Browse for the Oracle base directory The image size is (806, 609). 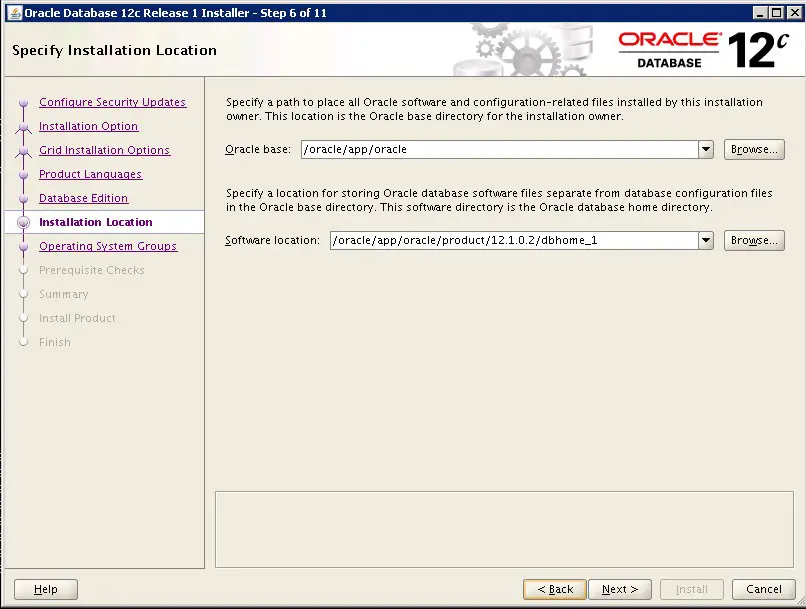pyautogui.click(x=754, y=150)
